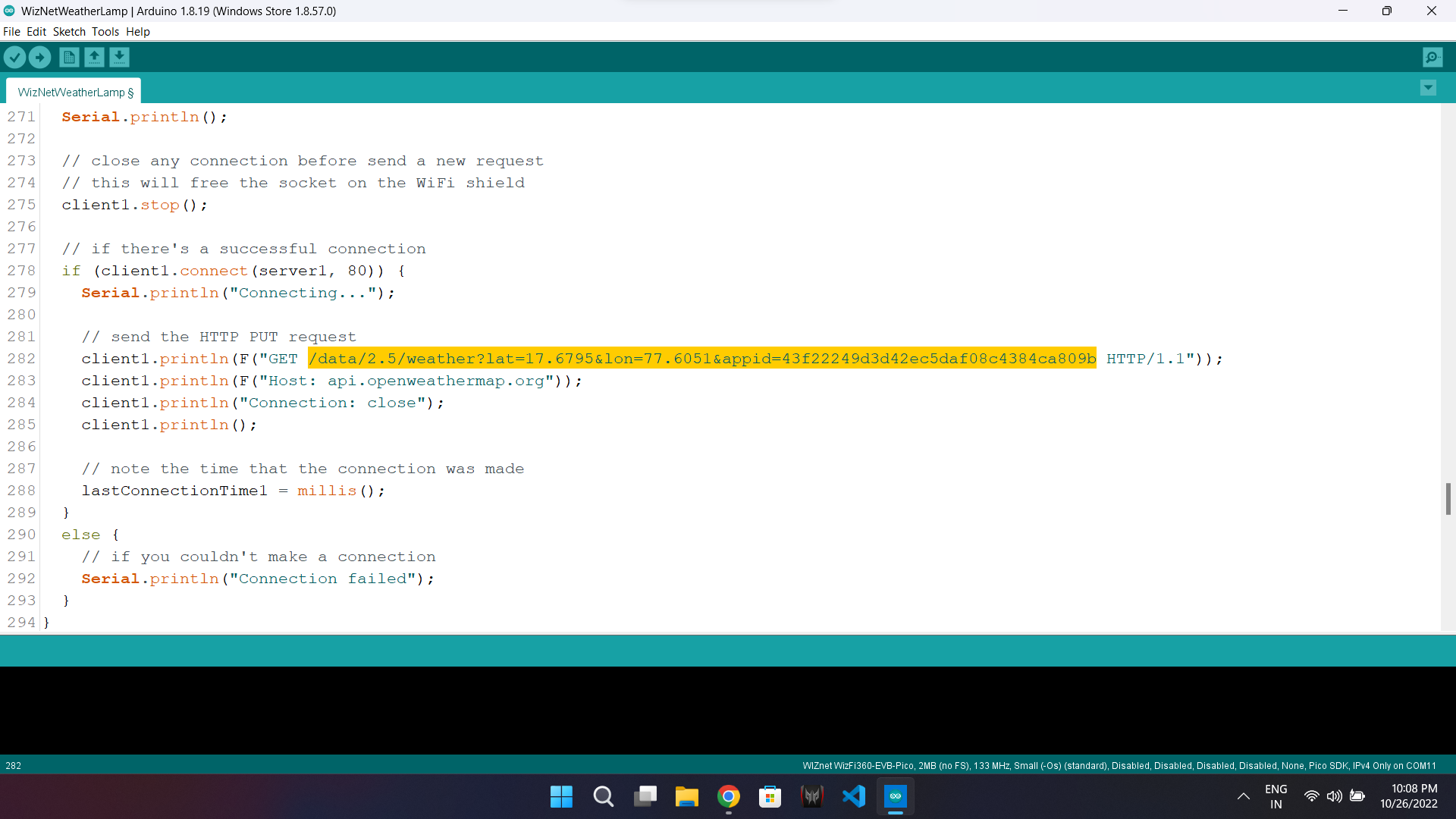Open the Help menu
This screenshot has height=819, width=1456.
click(x=138, y=31)
